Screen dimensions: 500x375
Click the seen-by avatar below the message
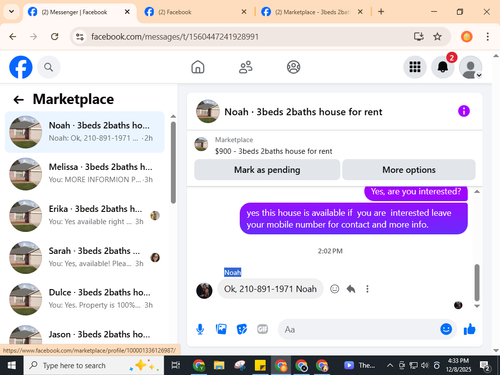point(458,305)
